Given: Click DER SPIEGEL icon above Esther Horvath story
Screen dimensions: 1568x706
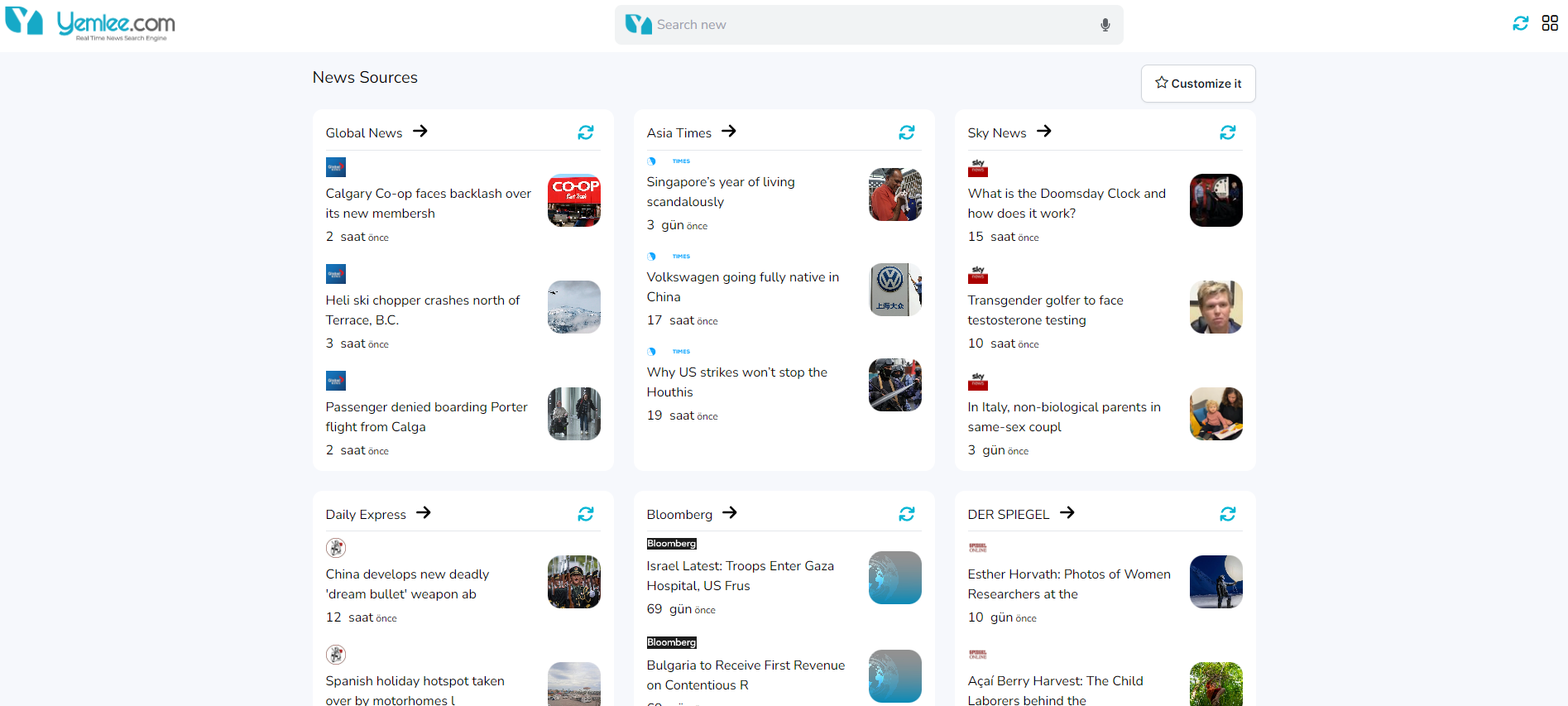Looking at the screenshot, I should pos(978,548).
